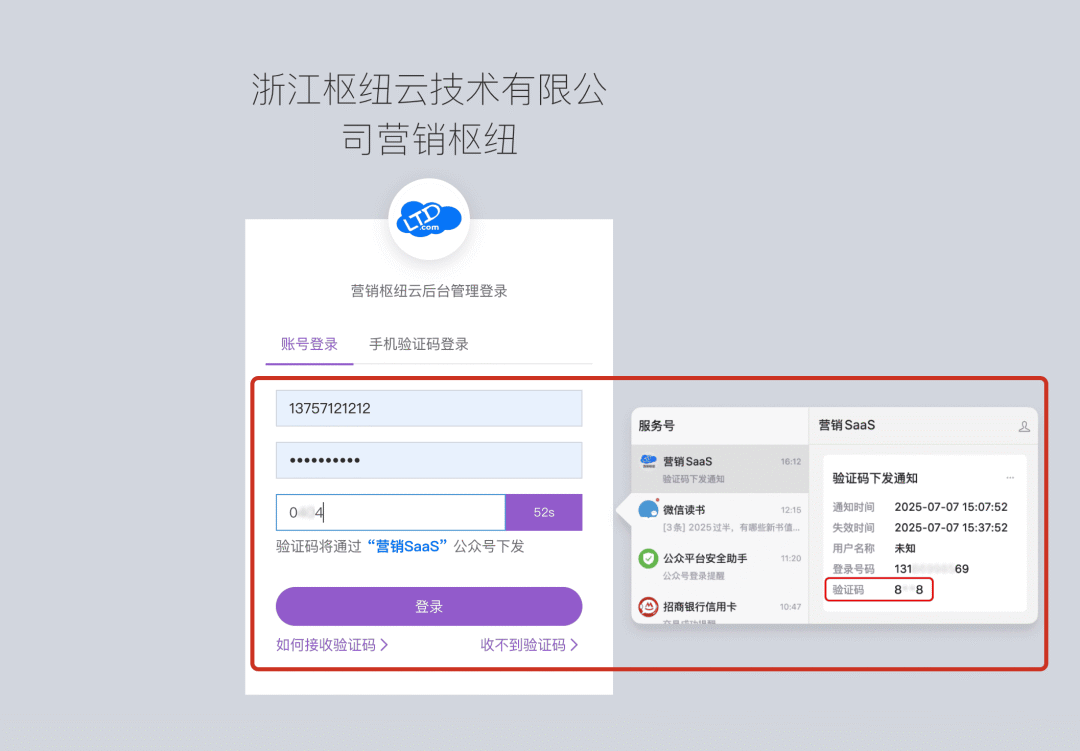Open 如何接收验证码 help link
Viewport: 1080px width, 751px height.
[x=332, y=645]
